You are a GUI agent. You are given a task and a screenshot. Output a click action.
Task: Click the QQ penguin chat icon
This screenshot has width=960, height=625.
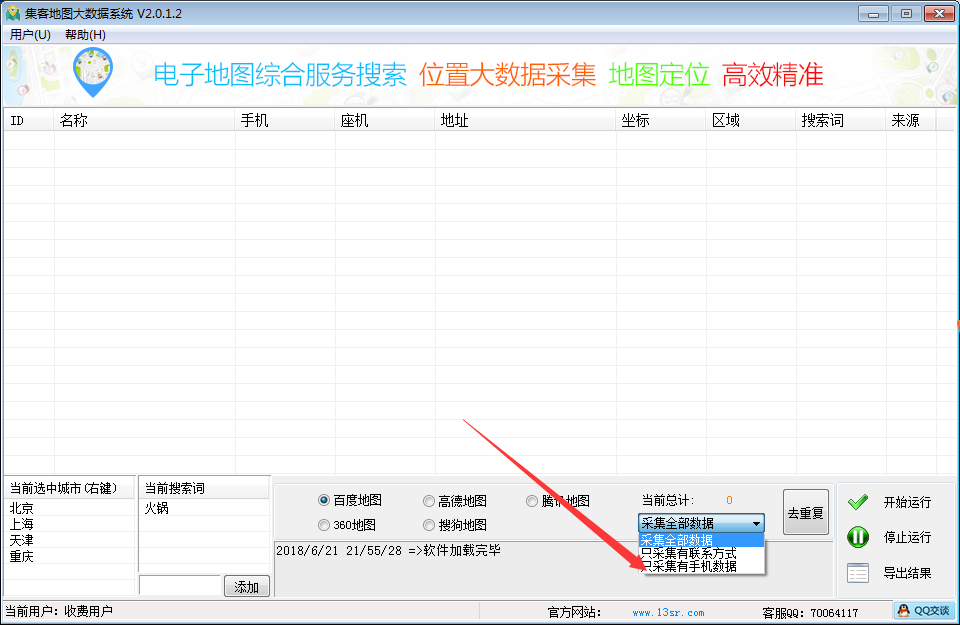(x=903, y=610)
